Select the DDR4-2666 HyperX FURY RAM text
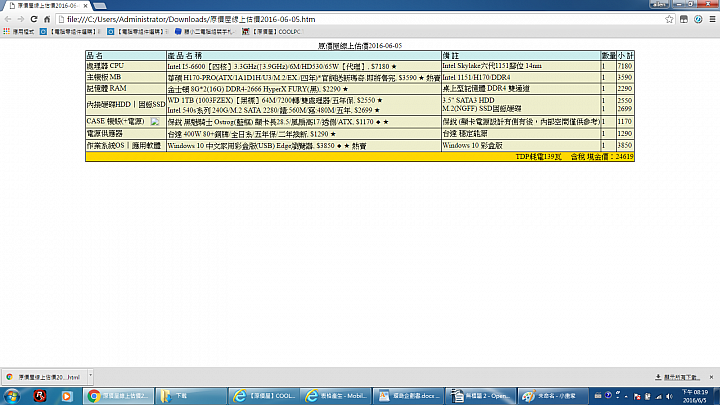Image resolution: width=720 pixels, height=405 pixels. [258, 89]
